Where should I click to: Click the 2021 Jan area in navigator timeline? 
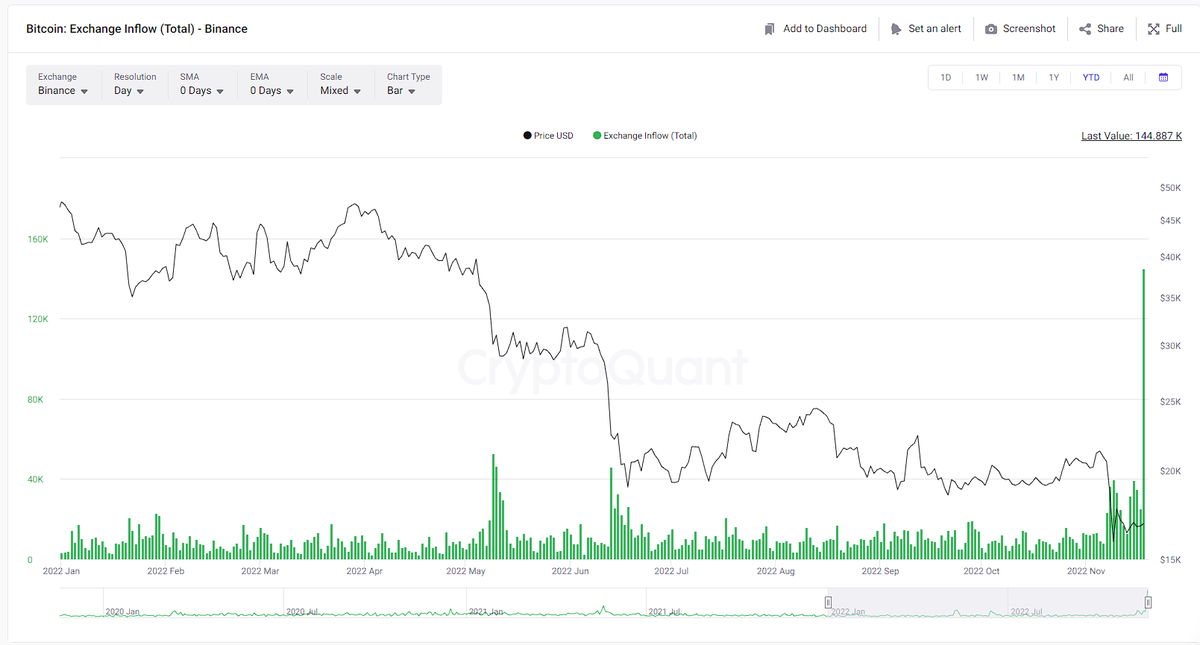484,611
